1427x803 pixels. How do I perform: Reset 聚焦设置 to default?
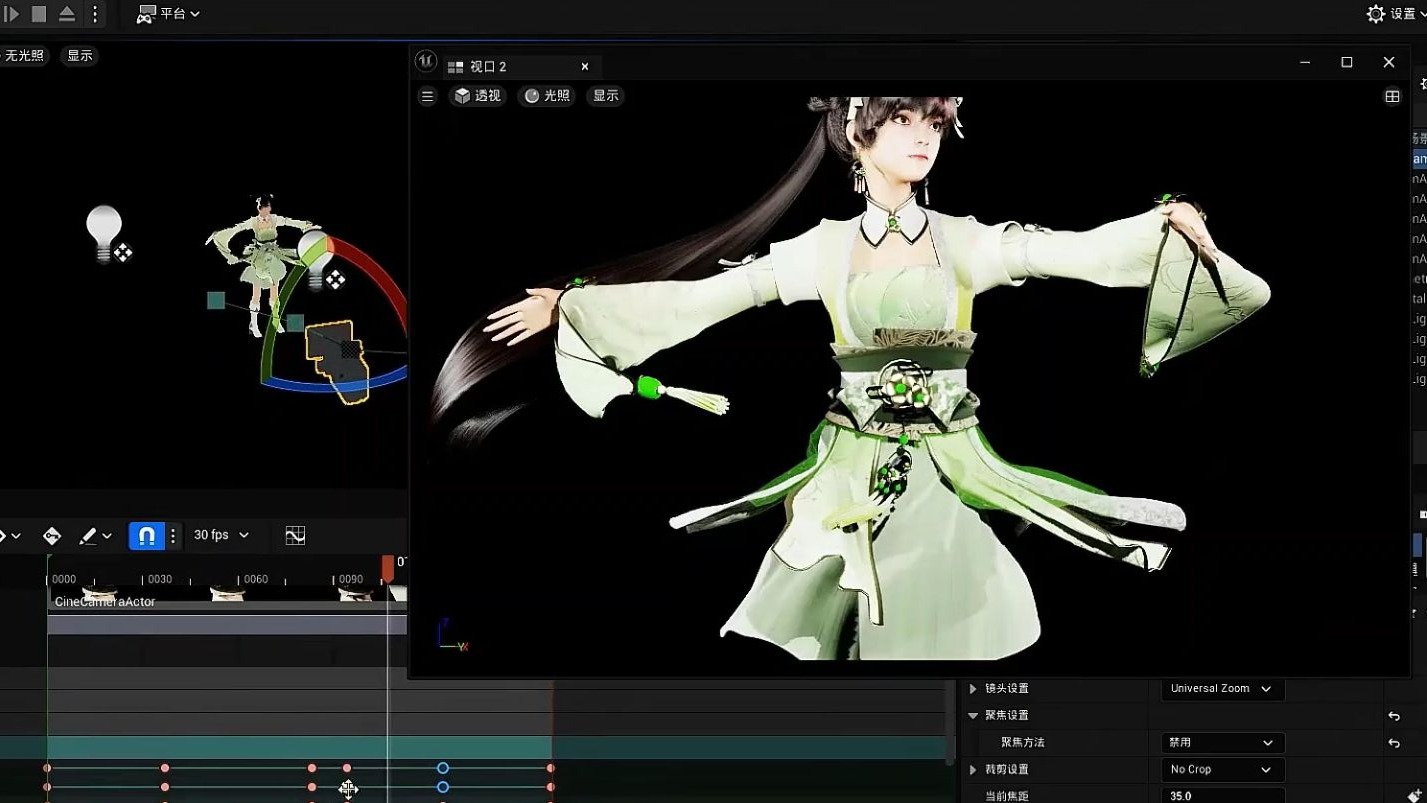coord(1394,716)
